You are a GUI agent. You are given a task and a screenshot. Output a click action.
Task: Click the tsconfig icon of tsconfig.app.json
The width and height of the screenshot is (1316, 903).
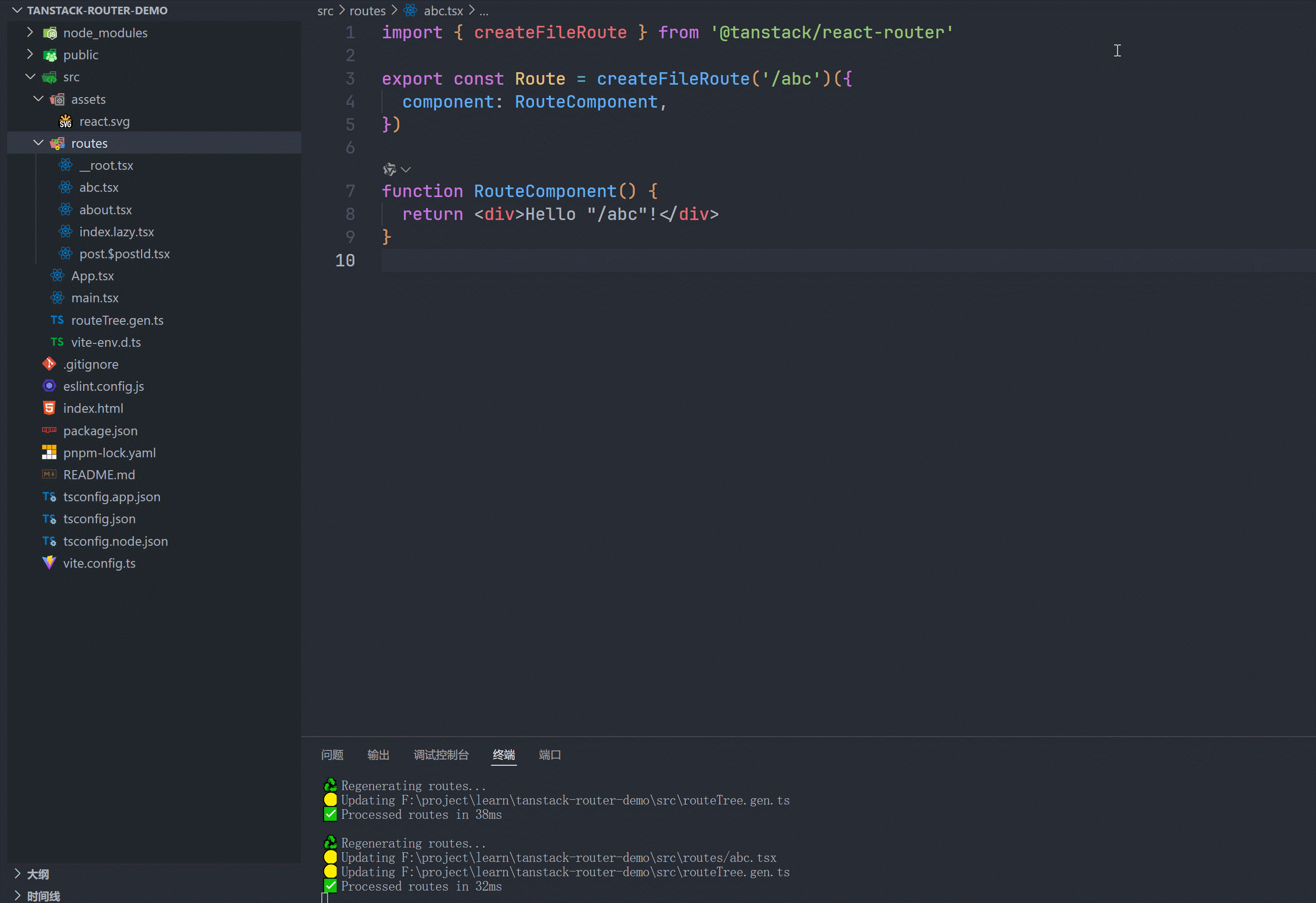click(x=49, y=497)
